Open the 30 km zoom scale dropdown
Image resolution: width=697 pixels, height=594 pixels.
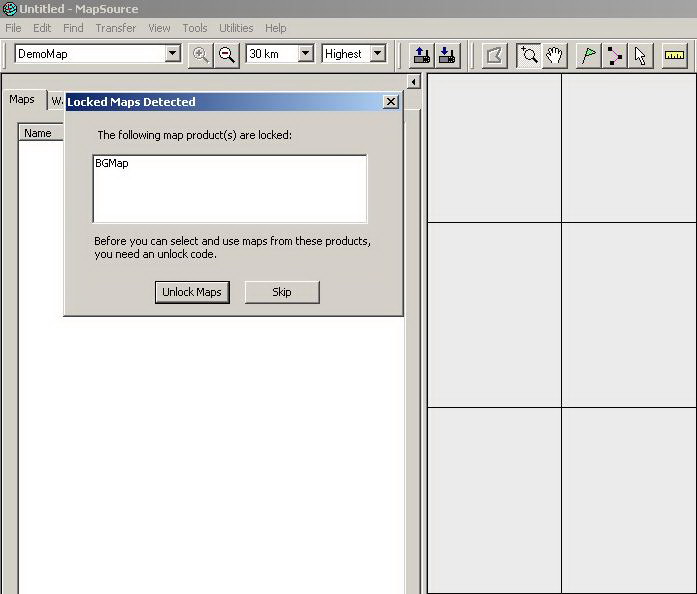(305, 54)
